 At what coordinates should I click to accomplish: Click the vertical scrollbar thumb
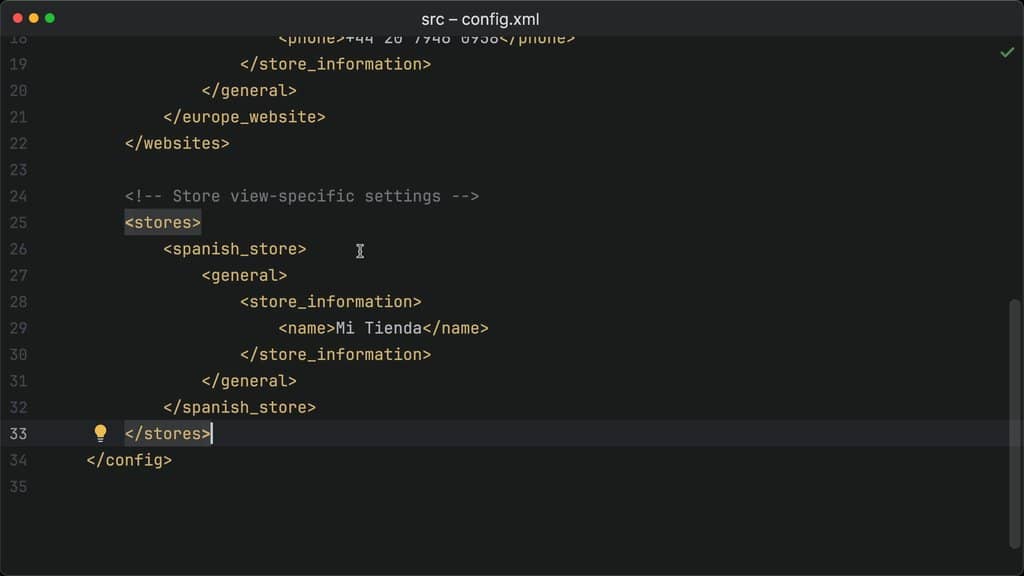pyautogui.click(x=1014, y=423)
